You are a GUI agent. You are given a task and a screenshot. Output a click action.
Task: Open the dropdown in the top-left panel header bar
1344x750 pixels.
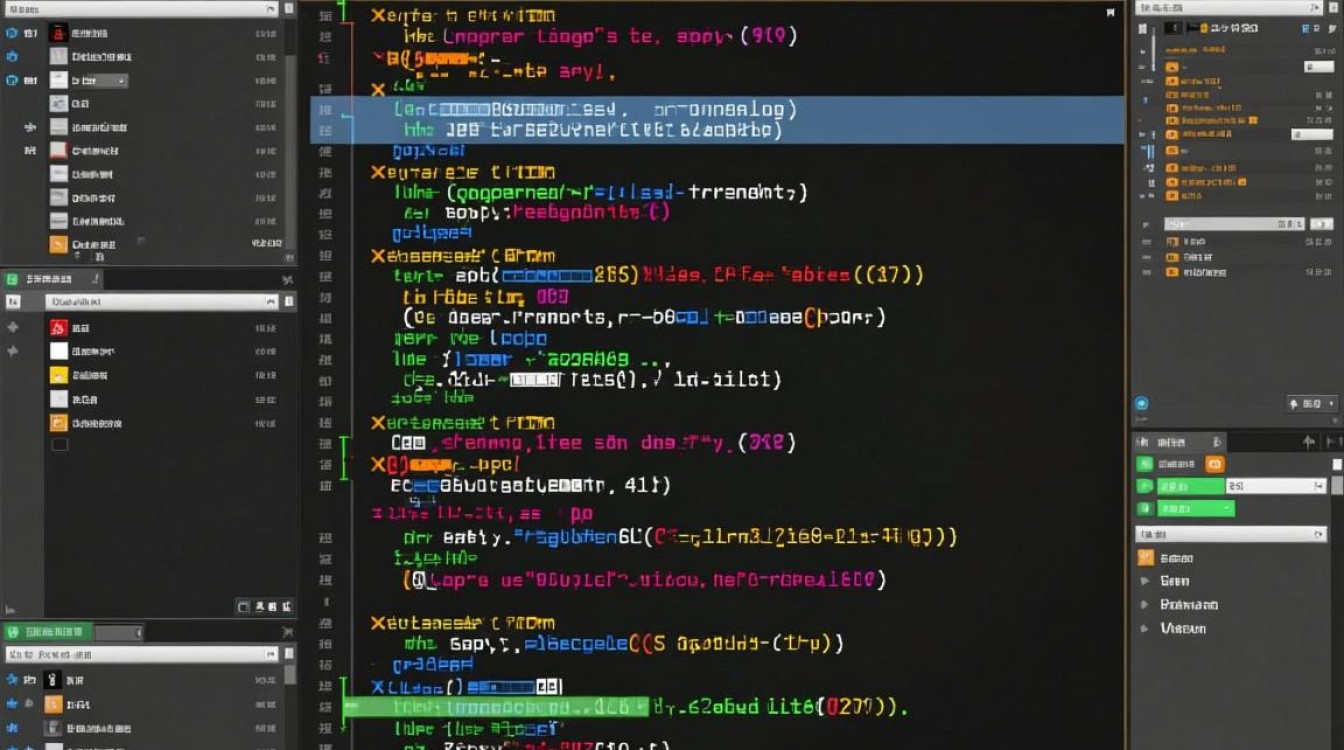point(270,9)
